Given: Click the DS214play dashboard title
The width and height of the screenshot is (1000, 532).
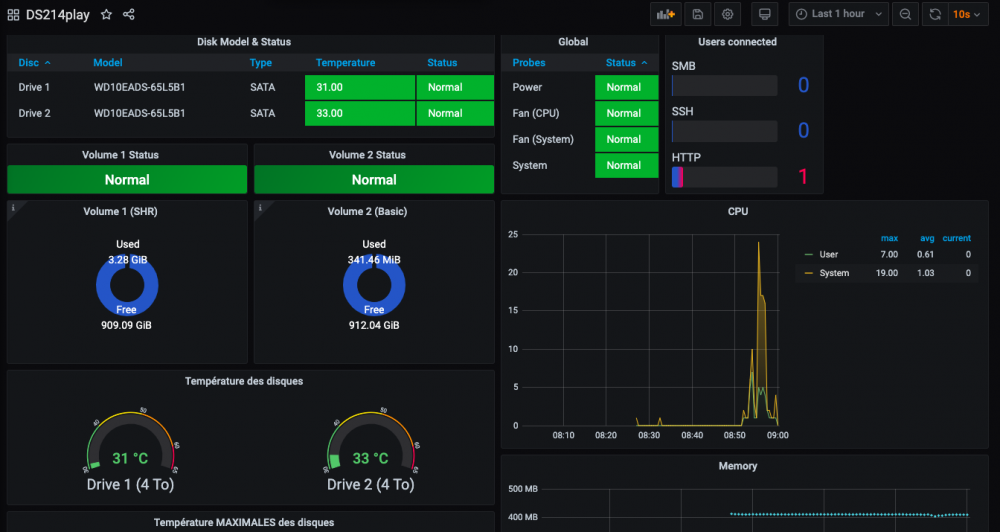Looking at the screenshot, I should [58, 15].
